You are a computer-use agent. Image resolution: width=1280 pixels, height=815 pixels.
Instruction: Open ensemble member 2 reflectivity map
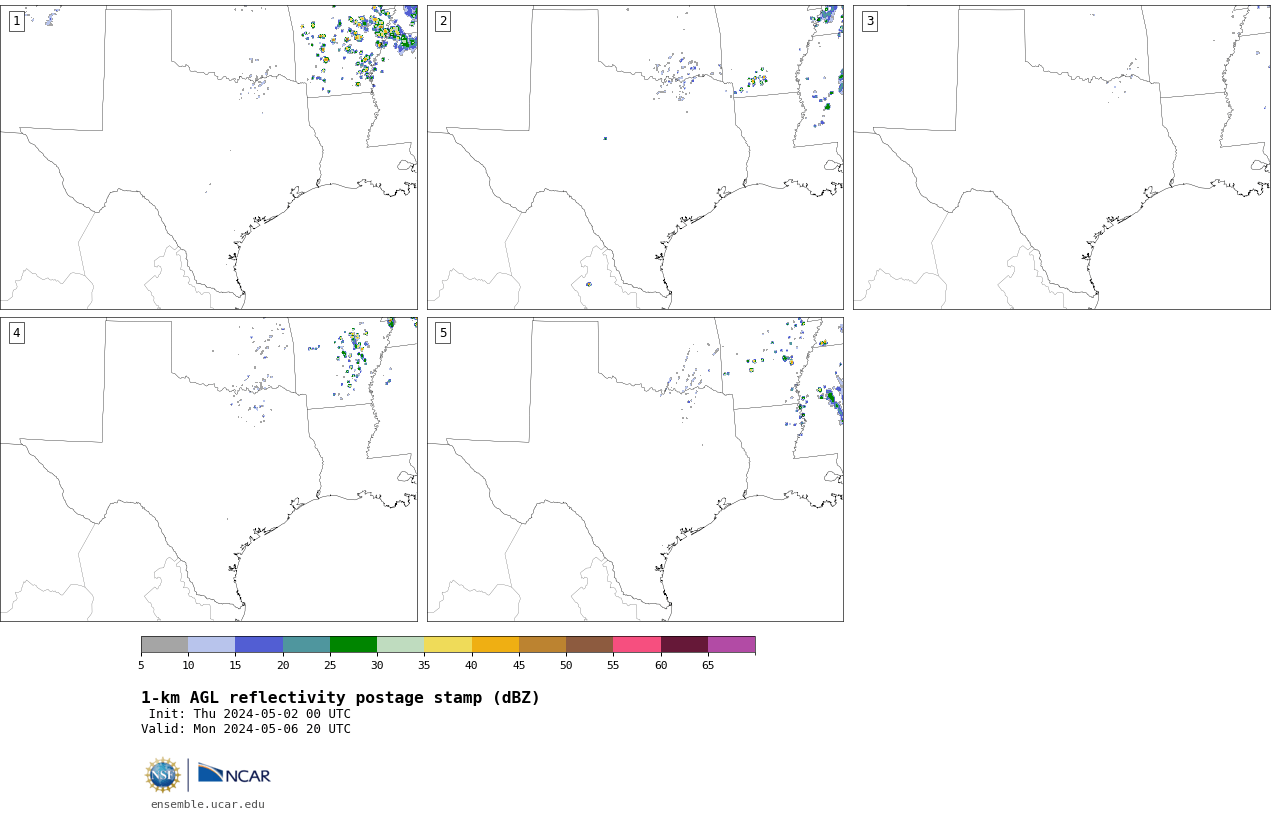coord(635,157)
